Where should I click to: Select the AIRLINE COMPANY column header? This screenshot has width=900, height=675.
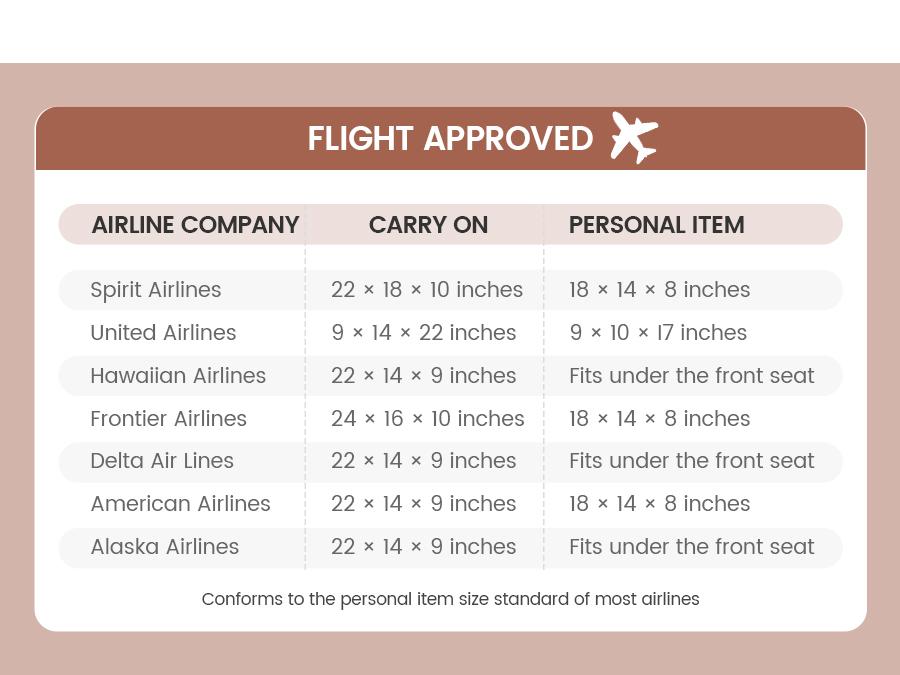tap(195, 225)
